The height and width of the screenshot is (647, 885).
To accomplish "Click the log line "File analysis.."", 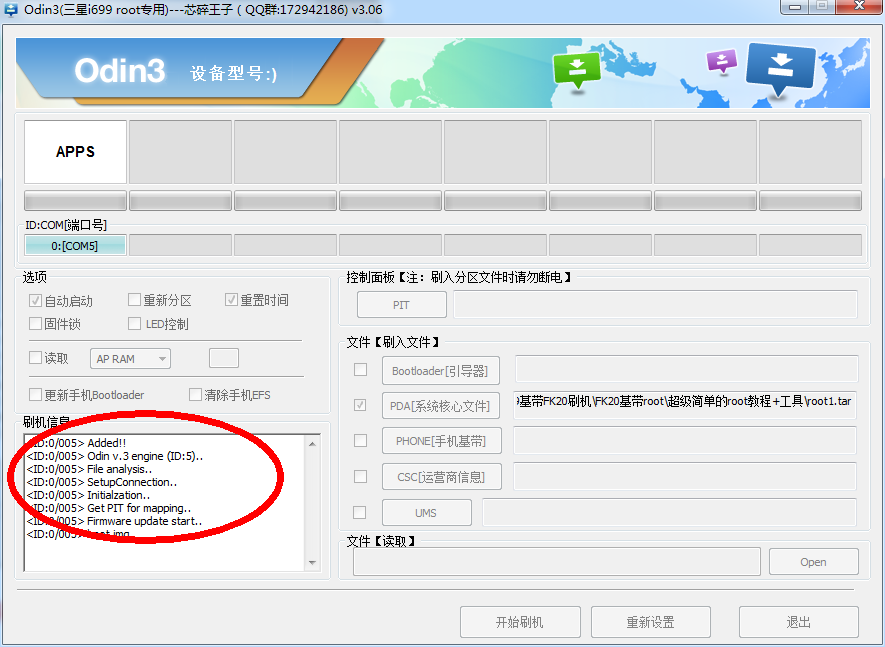I will pos(89,469).
